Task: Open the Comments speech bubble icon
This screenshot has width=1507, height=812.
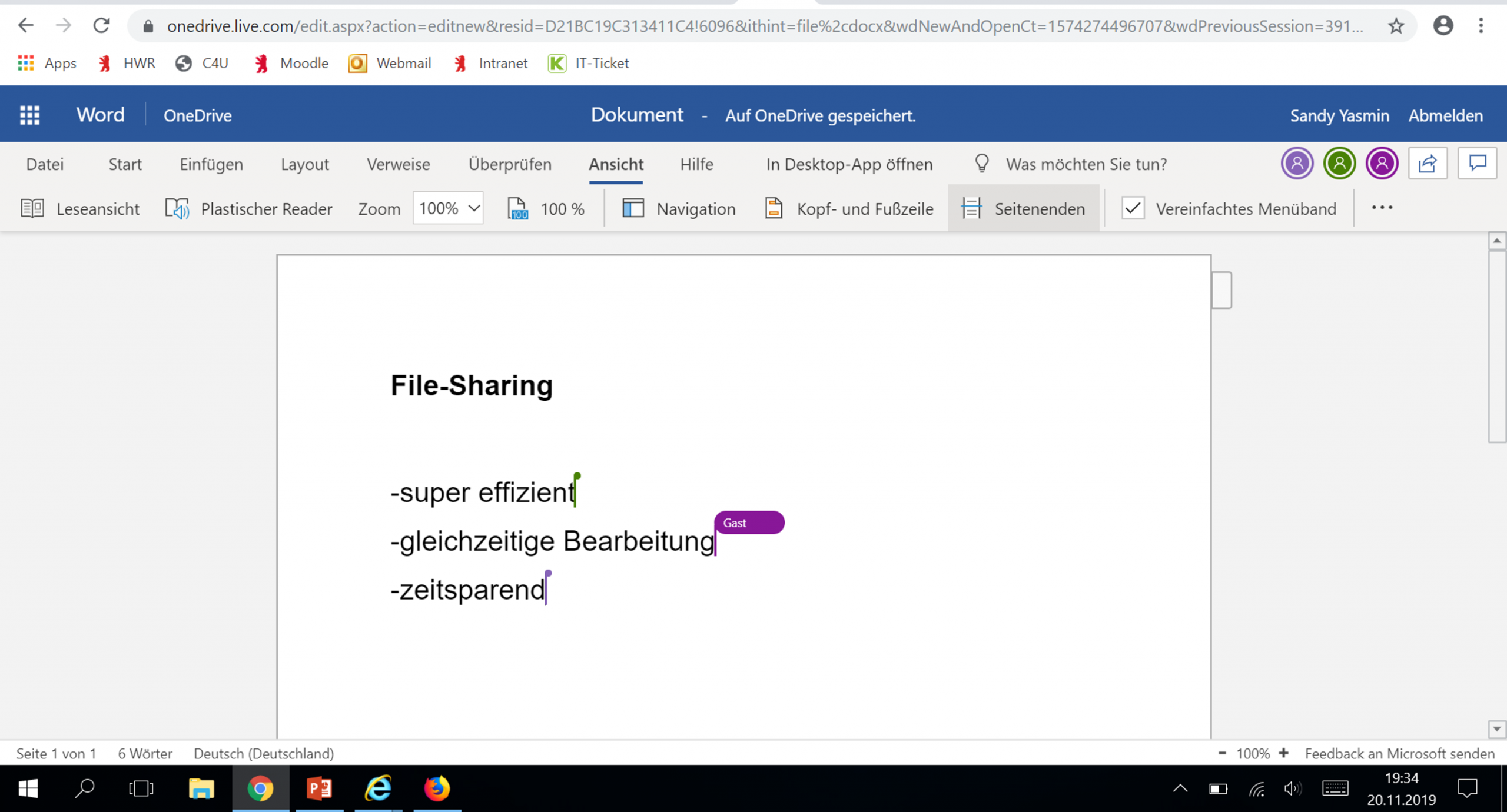Action: click(1477, 164)
